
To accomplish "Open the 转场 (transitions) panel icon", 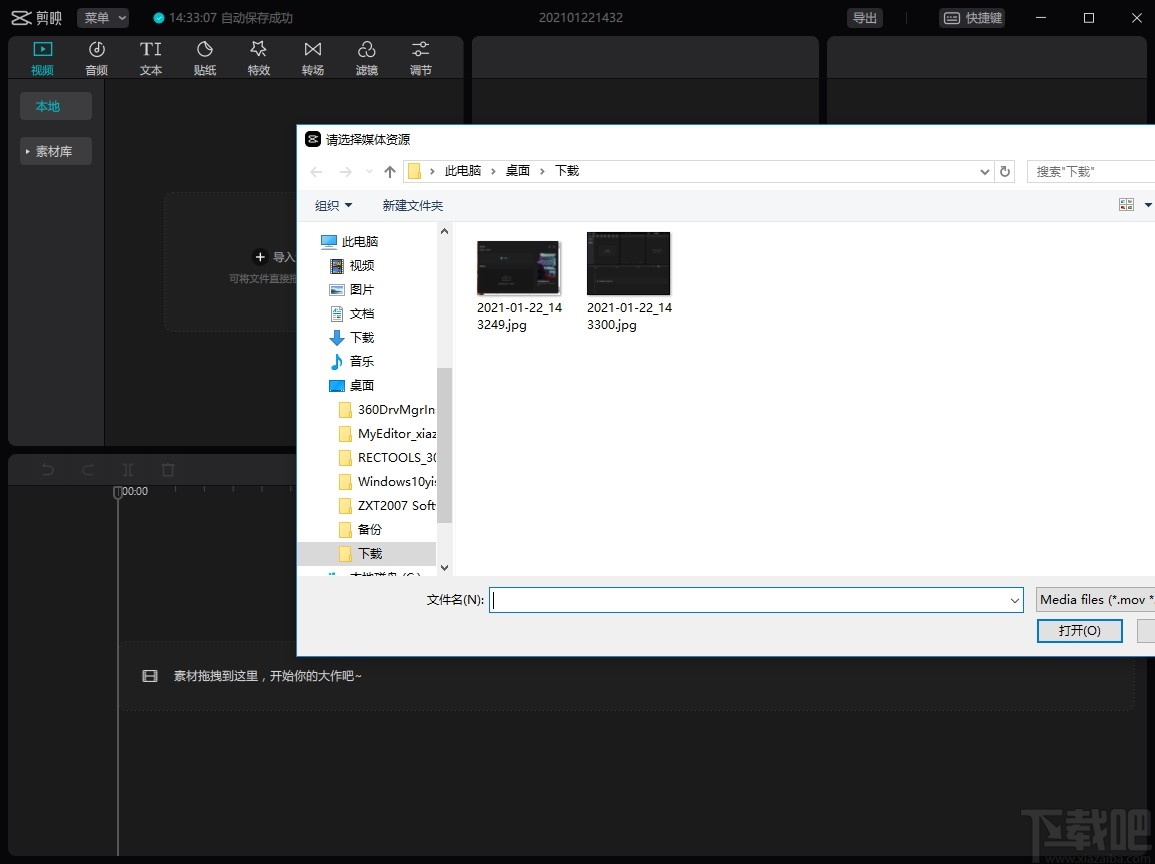I will [x=313, y=57].
